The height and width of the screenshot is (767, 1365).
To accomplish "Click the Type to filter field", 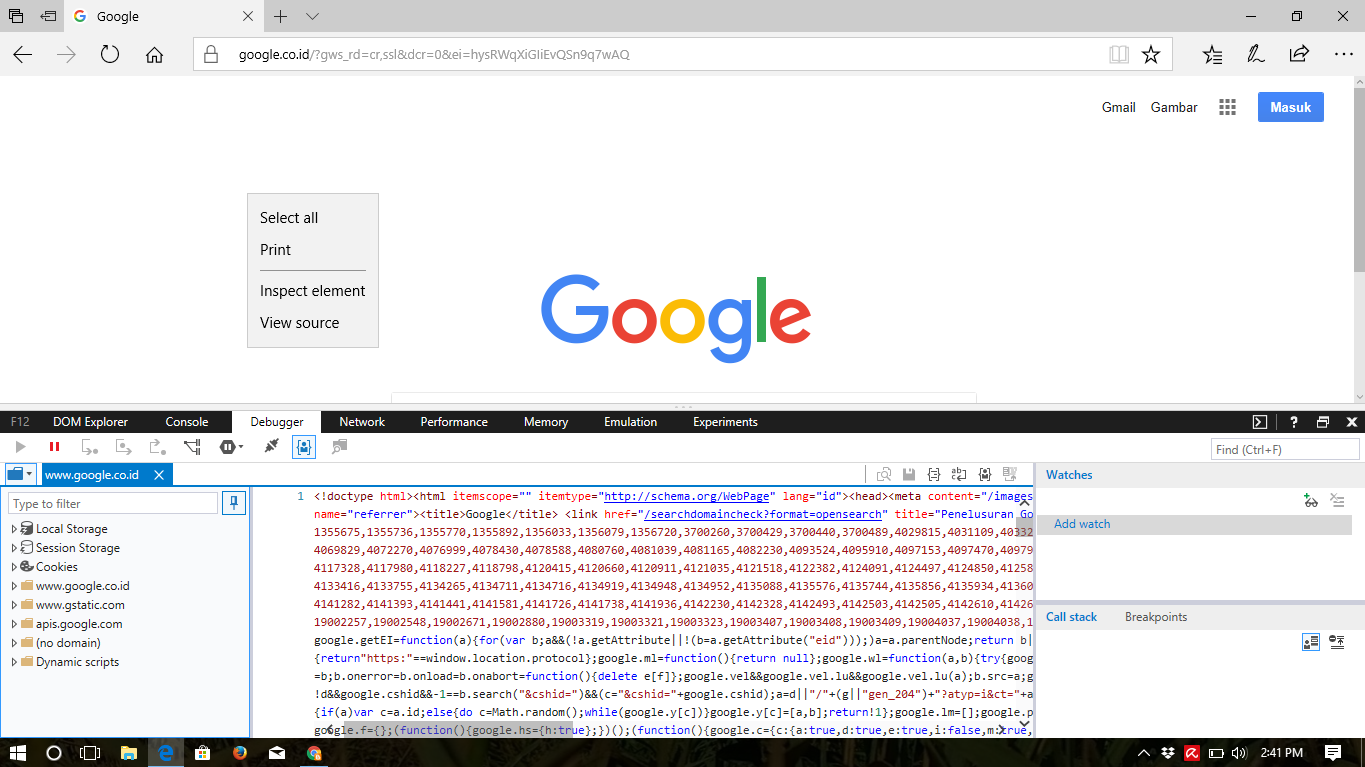I will pos(113,503).
